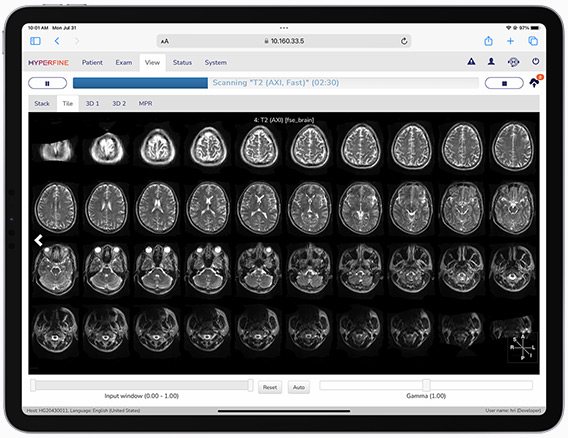Click the Auto window button
The image size is (568, 438).
(x=299, y=387)
